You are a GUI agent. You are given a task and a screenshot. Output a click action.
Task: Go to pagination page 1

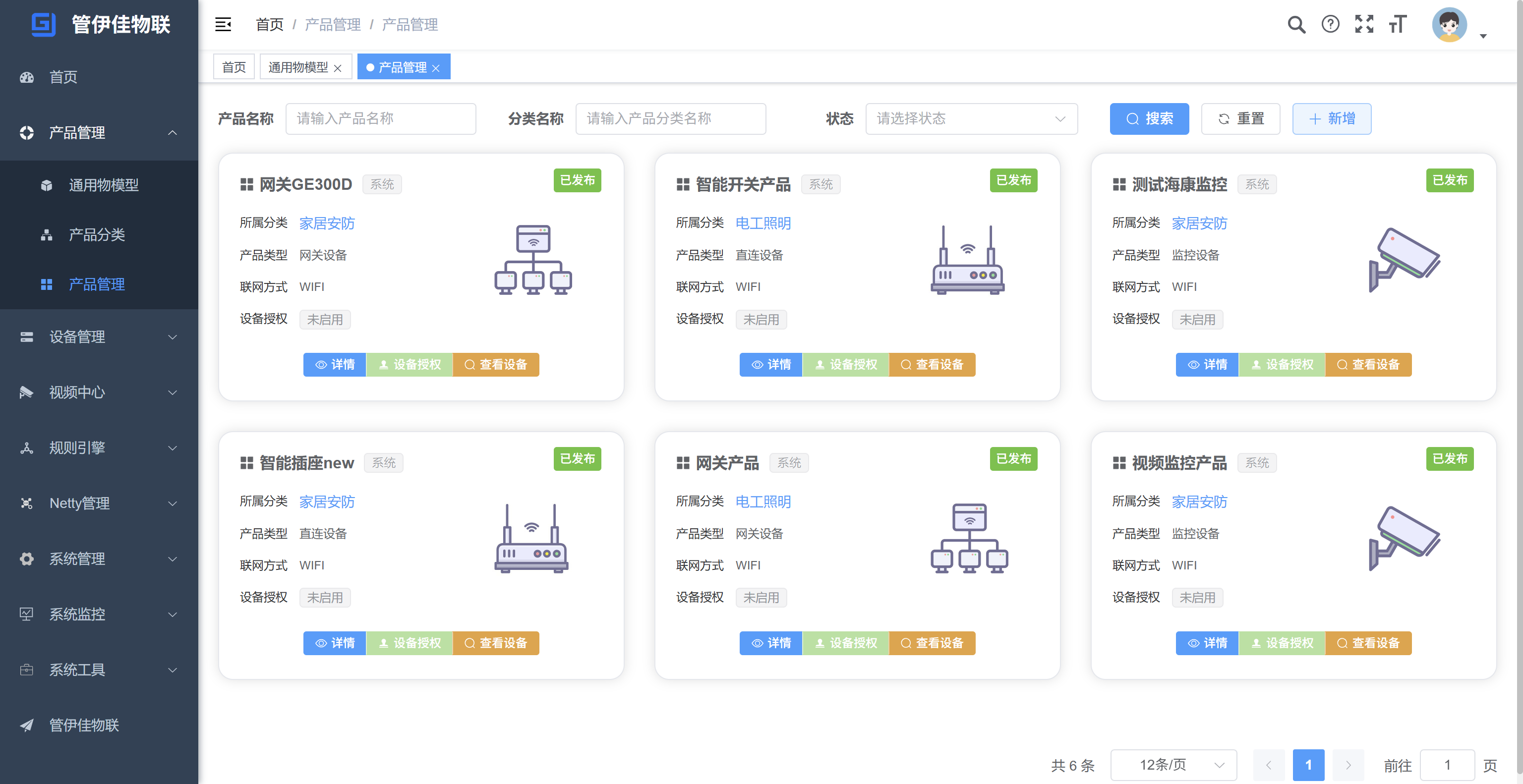click(1308, 765)
